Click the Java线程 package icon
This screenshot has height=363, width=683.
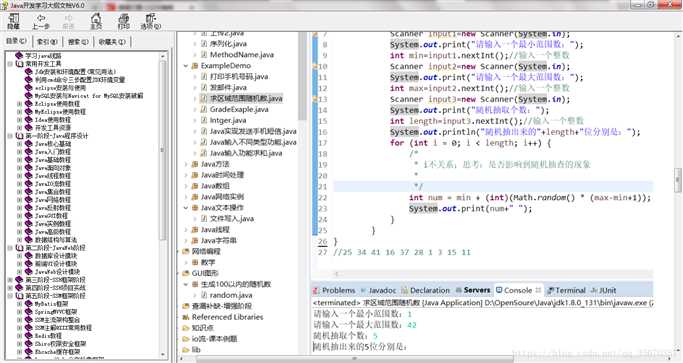coord(195,230)
